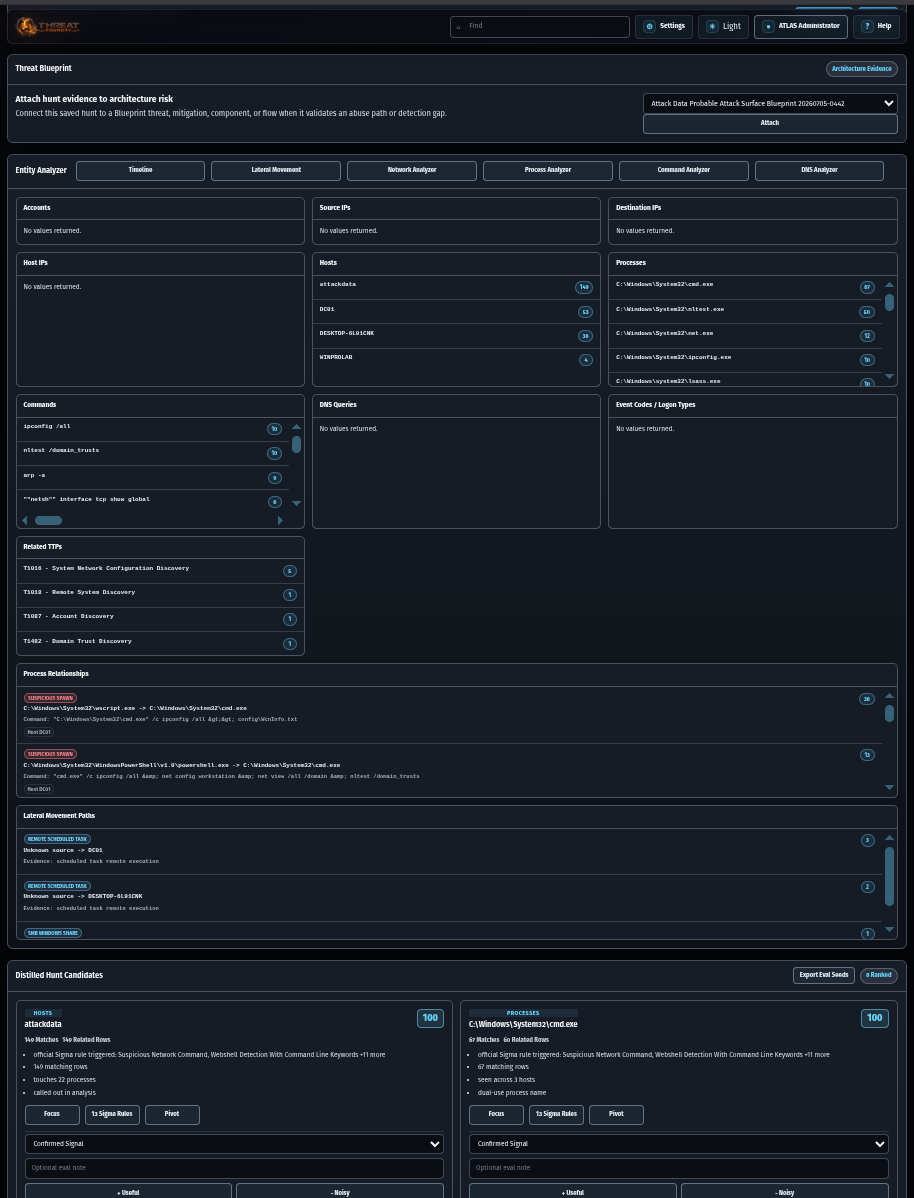Click the 0 Ranked badge
Screen dimensions: 914x1198
pyautogui.click(x=879, y=976)
